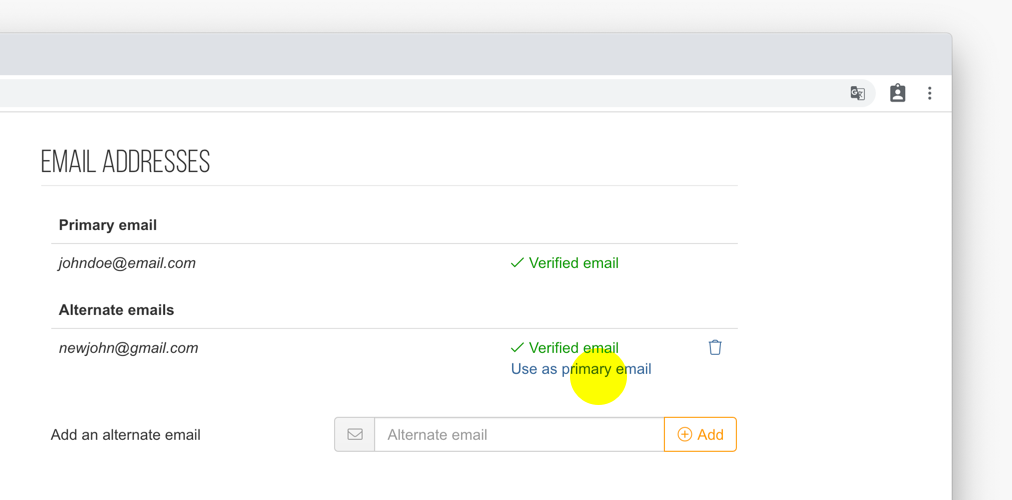Viewport: 1012px width, 500px height.
Task: Click the "Email Addresses" section heading
Action: click(125, 161)
